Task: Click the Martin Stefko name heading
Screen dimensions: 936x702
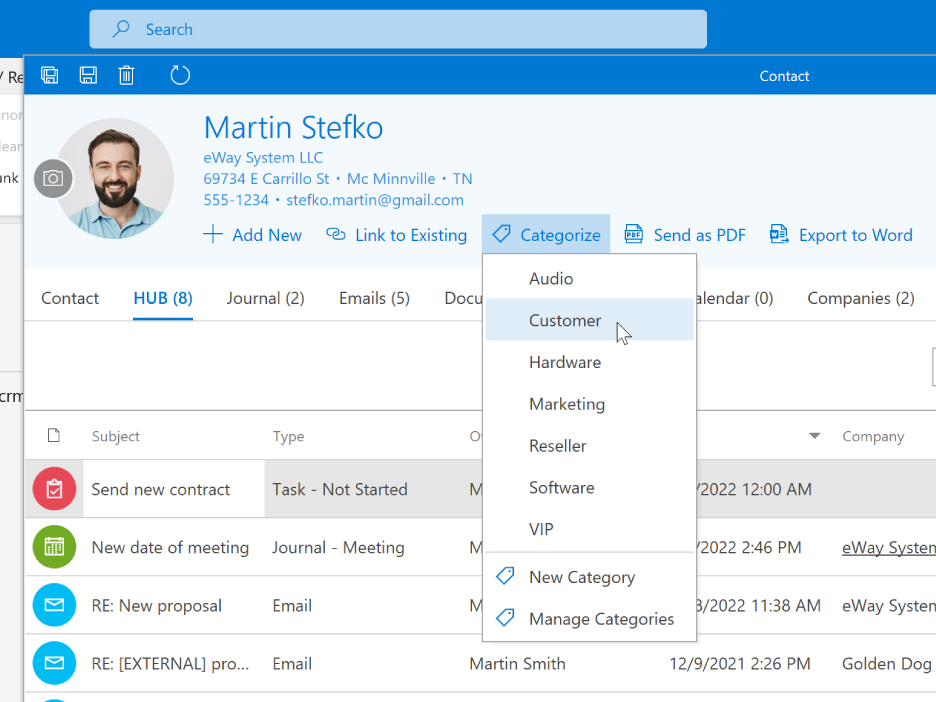Action: pyautogui.click(x=293, y=127)
